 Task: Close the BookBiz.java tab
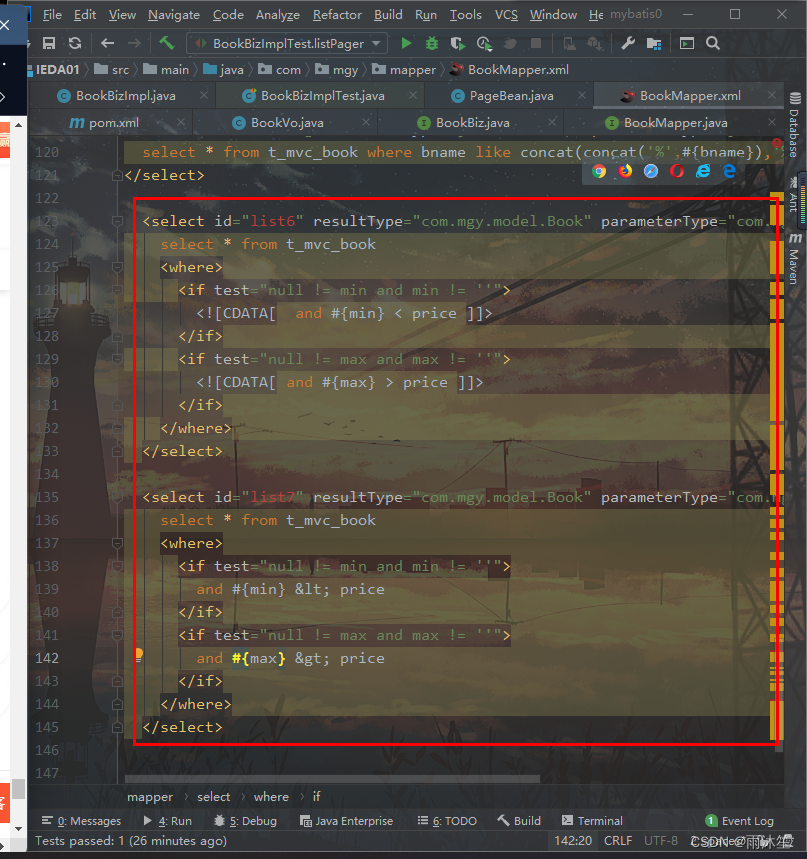[552, 122]
